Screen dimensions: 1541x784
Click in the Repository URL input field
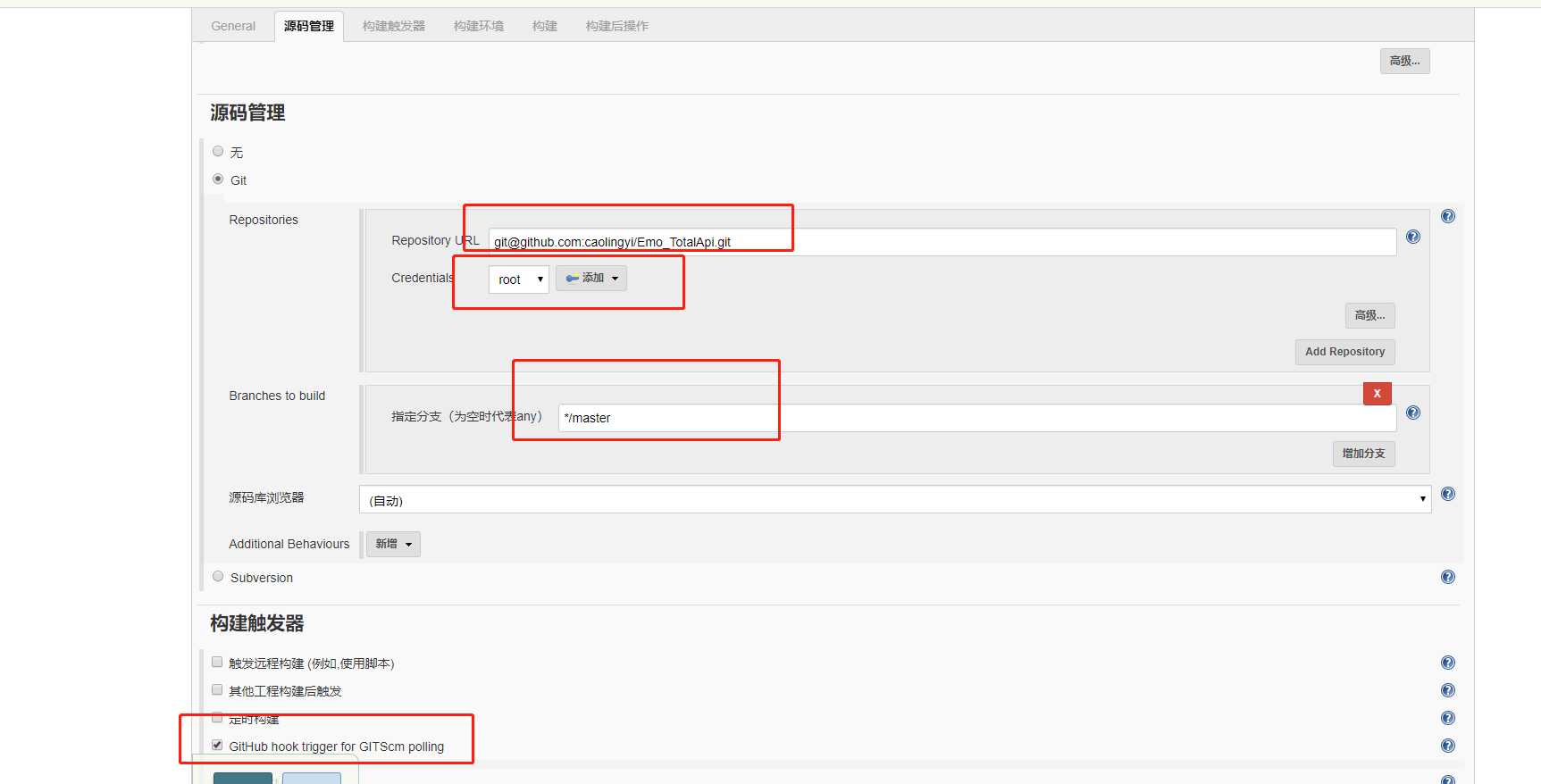point(942,242)
